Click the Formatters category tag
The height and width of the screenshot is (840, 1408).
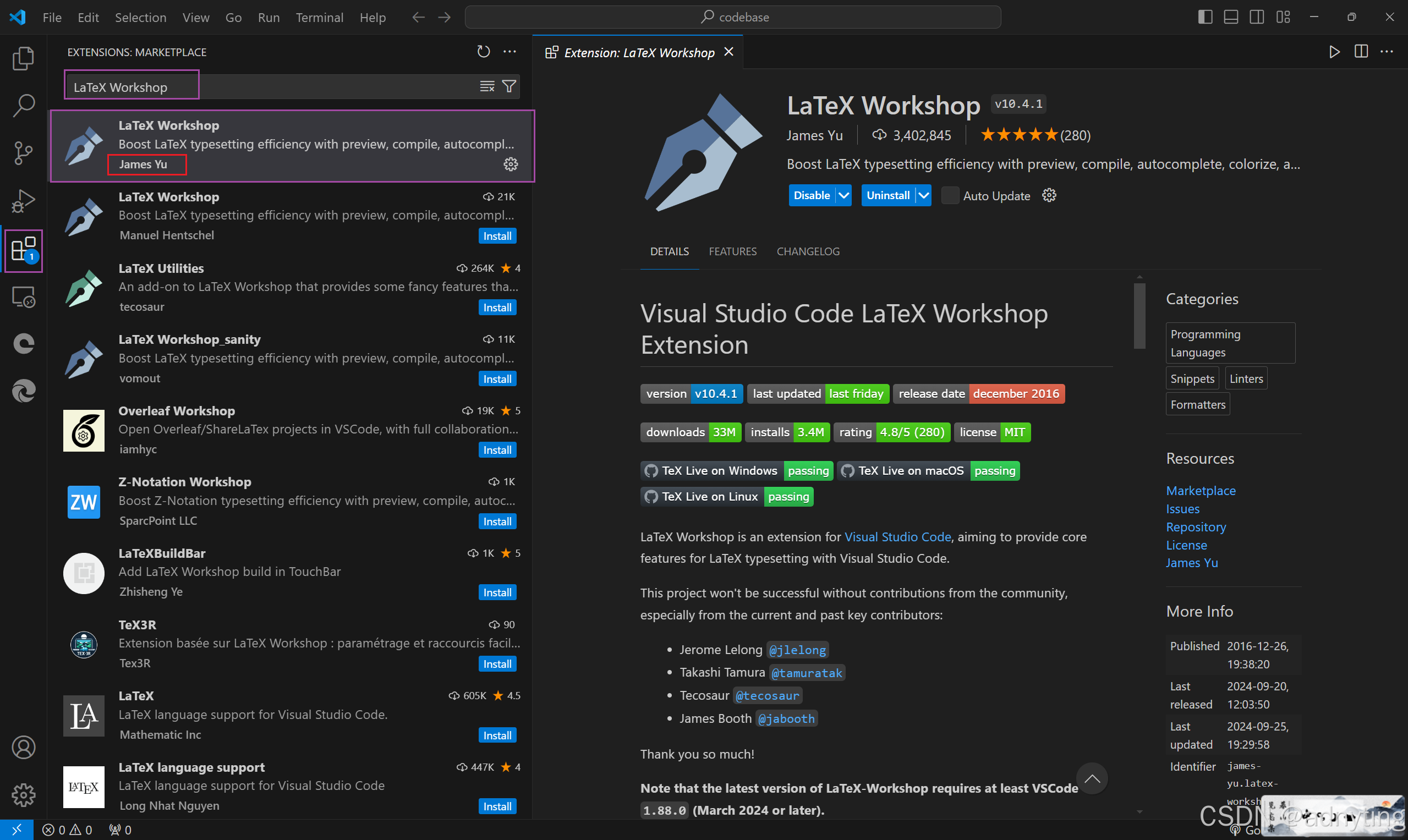pyautogui.click(x=1197, y=405)
